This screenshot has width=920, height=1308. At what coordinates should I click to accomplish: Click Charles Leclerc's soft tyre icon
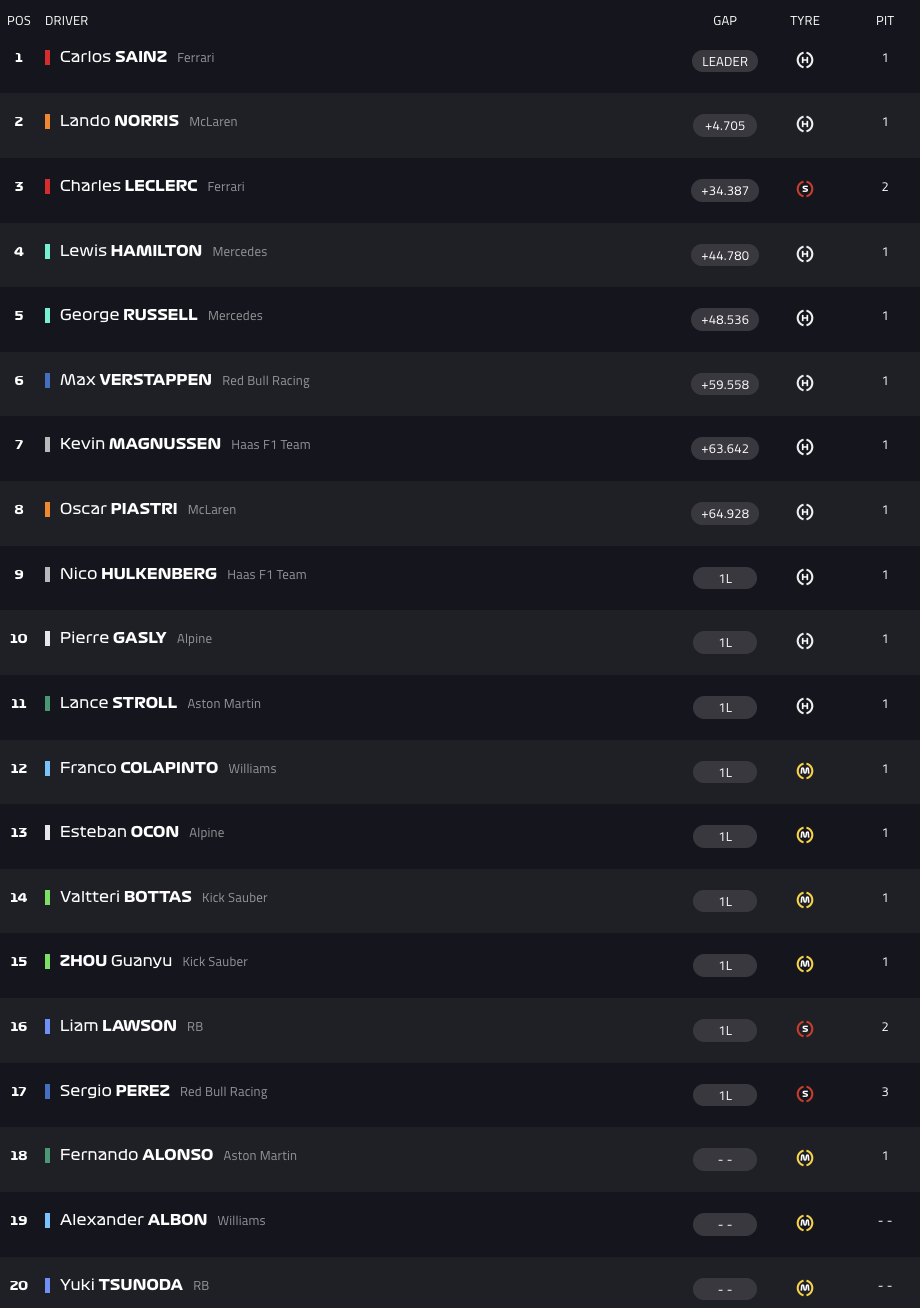(x=805, y=189)
